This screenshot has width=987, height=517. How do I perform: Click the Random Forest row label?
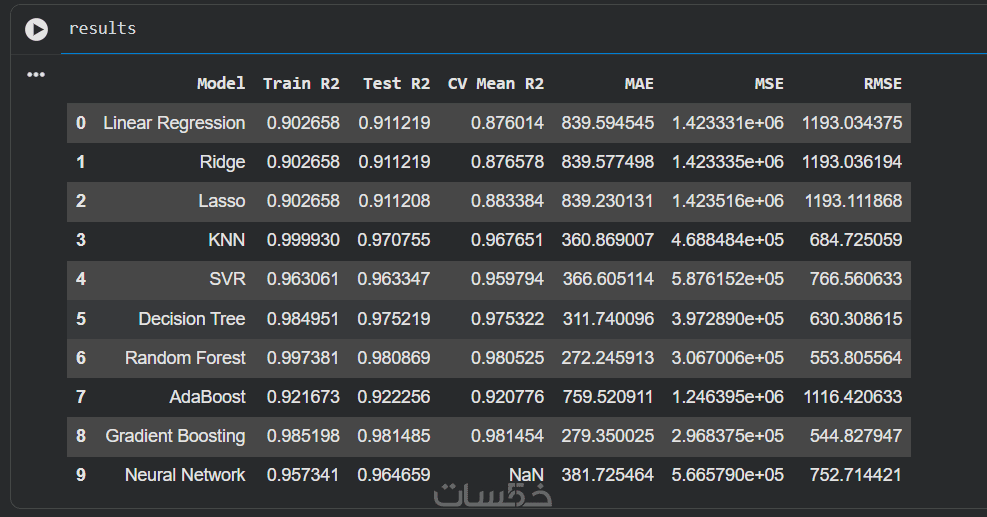[185, 358]
